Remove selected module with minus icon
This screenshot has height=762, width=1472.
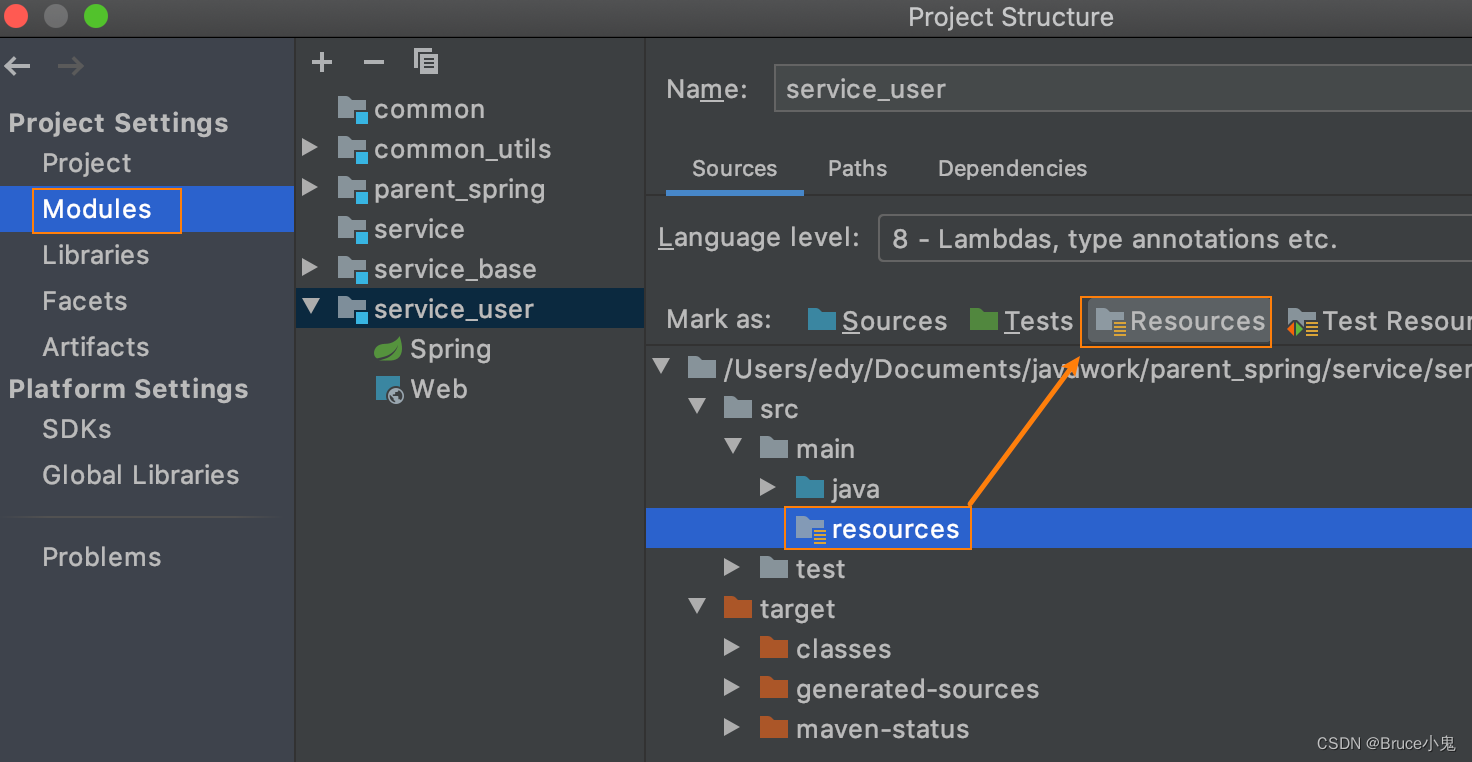(x=374, y=62)
